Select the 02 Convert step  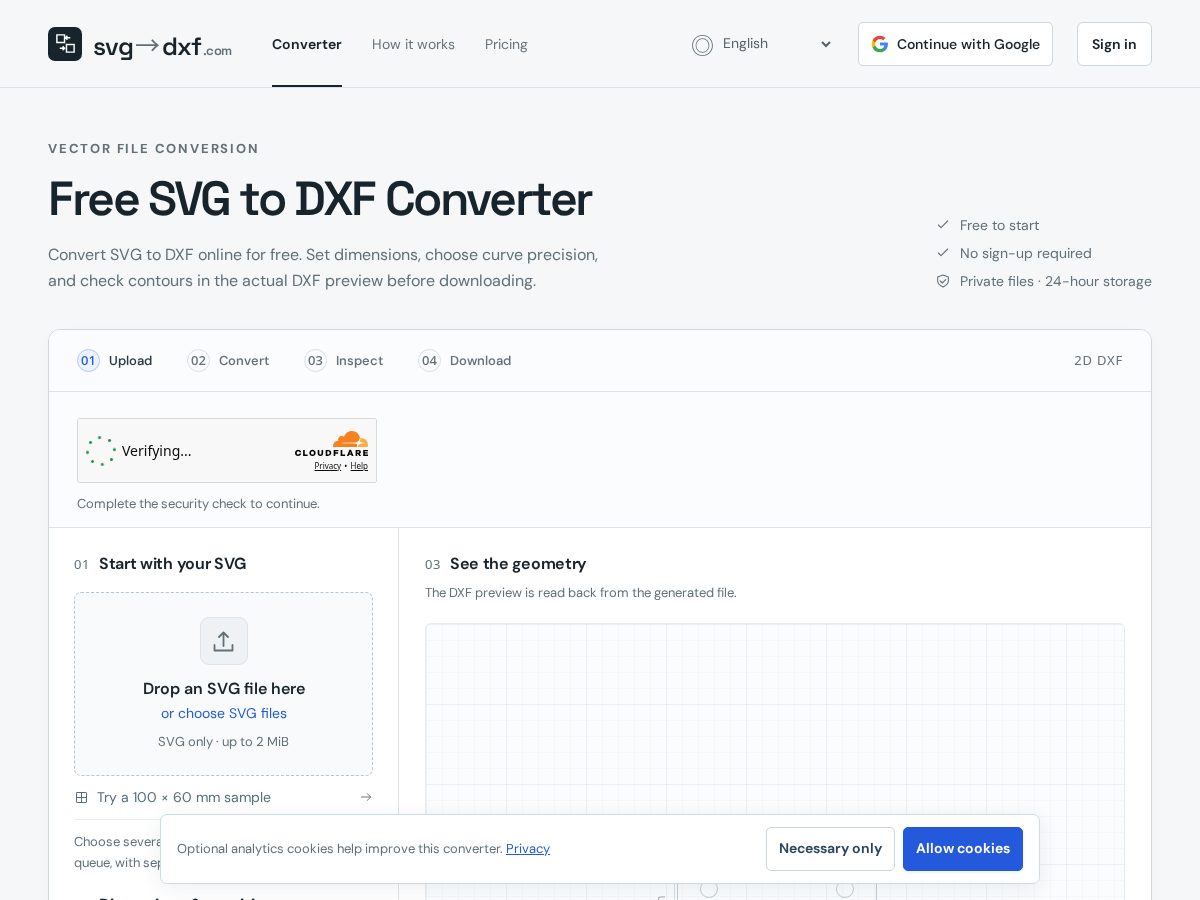[228, 360]
